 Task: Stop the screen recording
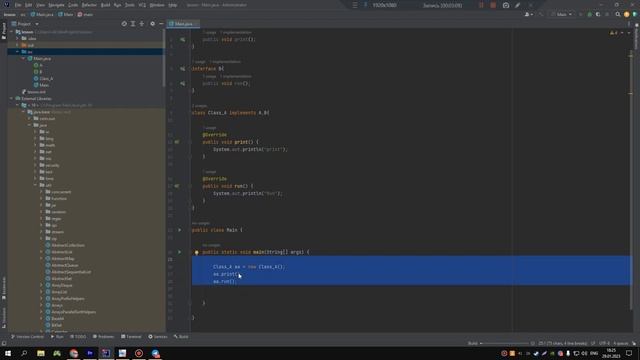click(x=493, y=5)
